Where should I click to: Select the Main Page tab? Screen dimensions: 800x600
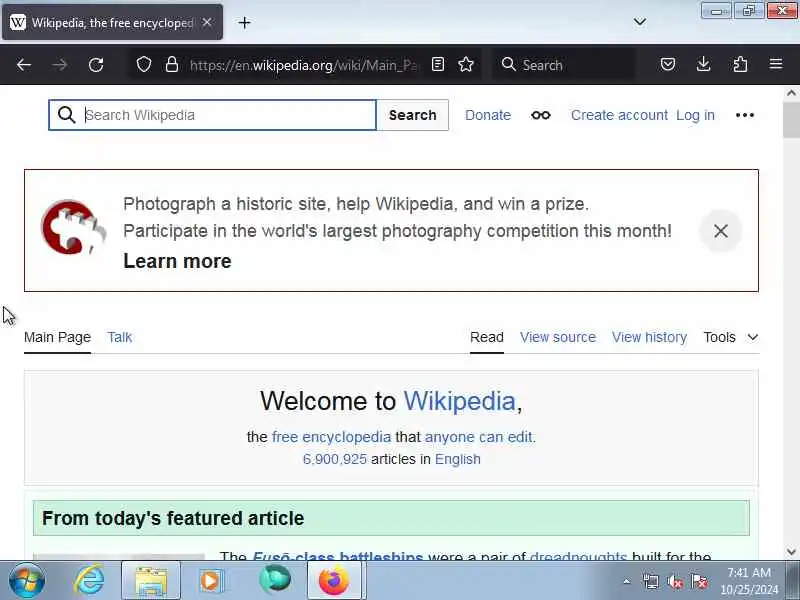pyautogui.click(x=57, y=337)
